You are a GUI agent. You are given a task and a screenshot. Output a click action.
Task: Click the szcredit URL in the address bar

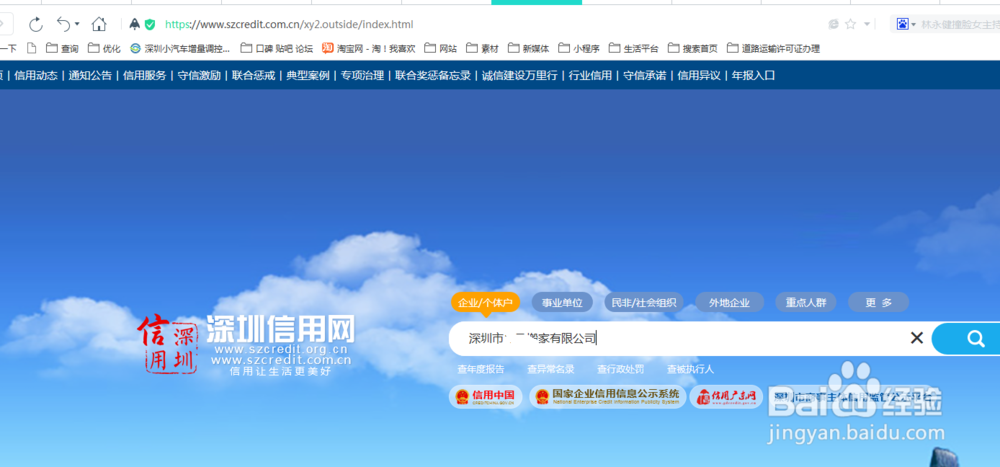tap(289, 24)
